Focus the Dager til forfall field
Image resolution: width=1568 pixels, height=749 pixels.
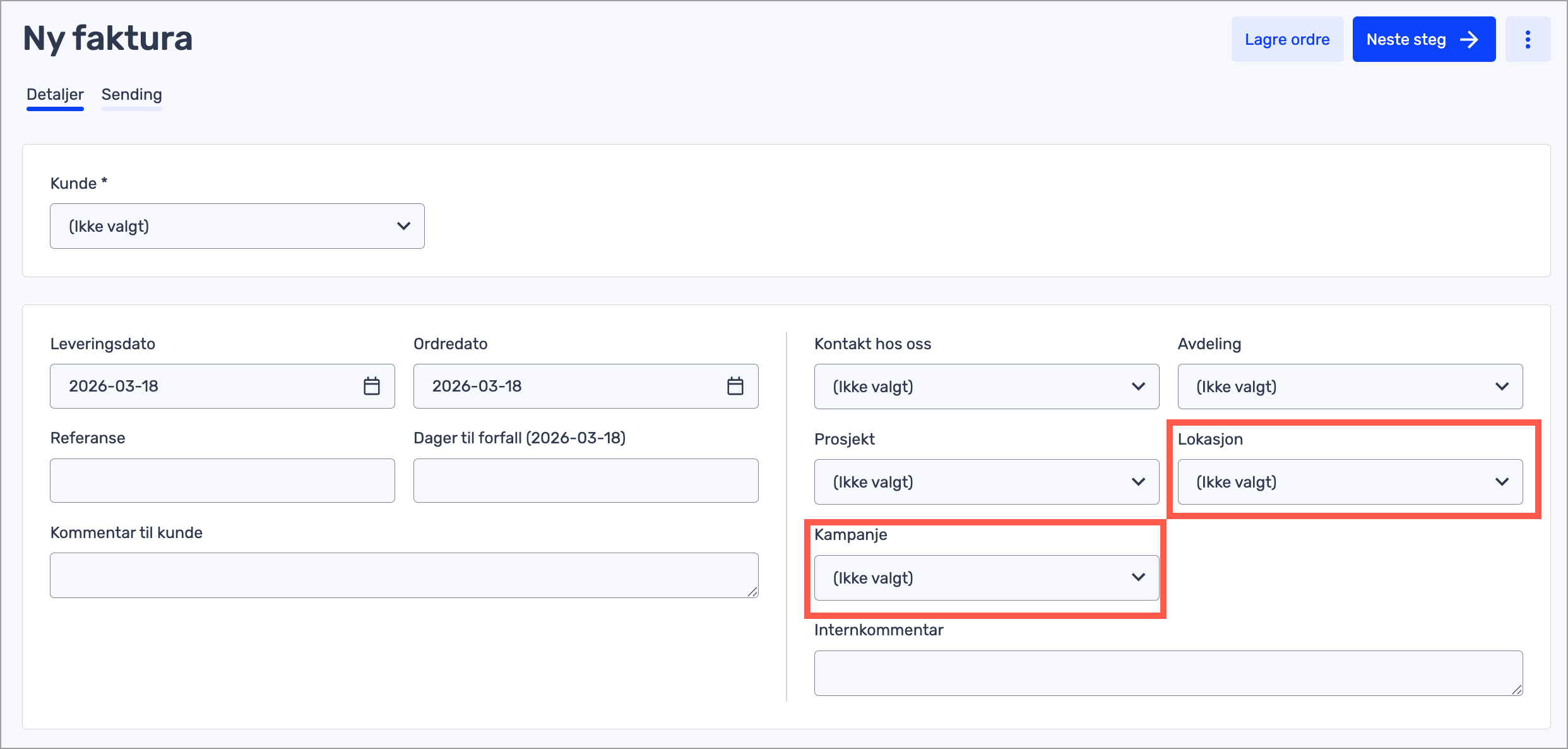[585, 481]
